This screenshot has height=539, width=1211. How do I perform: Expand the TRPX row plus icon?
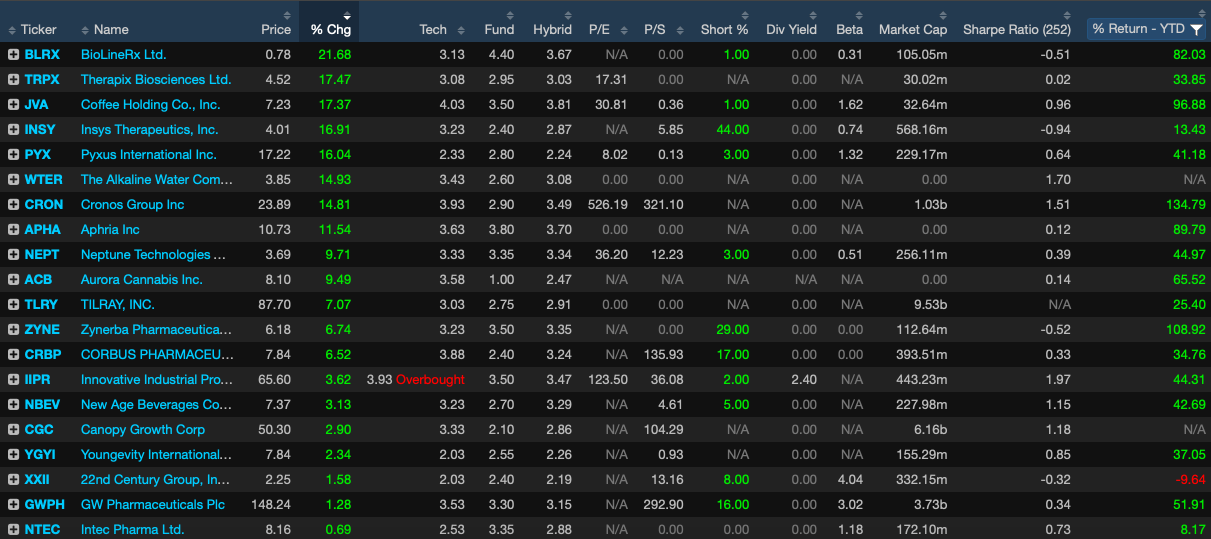tap(13, 79)
